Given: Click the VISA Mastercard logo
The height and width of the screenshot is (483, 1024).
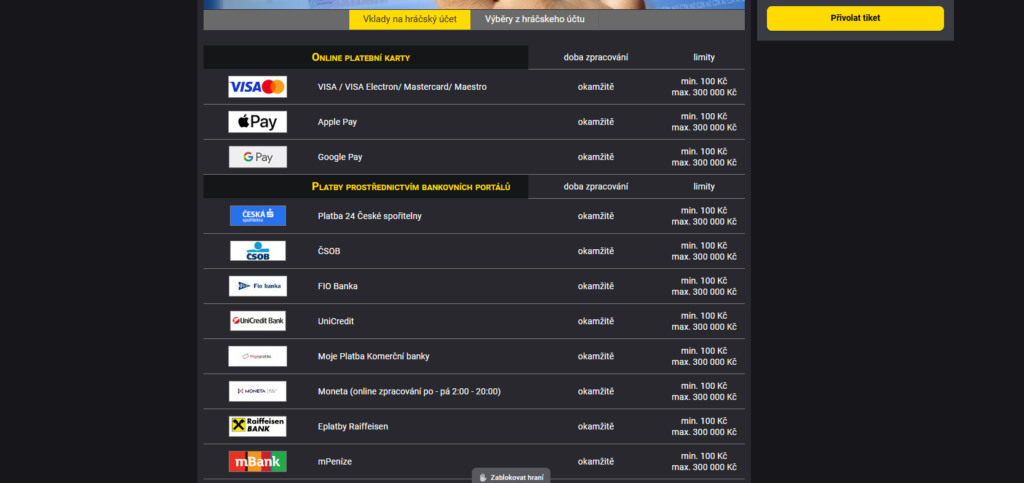Looking at the screenshot, I should tap(257, 87).
